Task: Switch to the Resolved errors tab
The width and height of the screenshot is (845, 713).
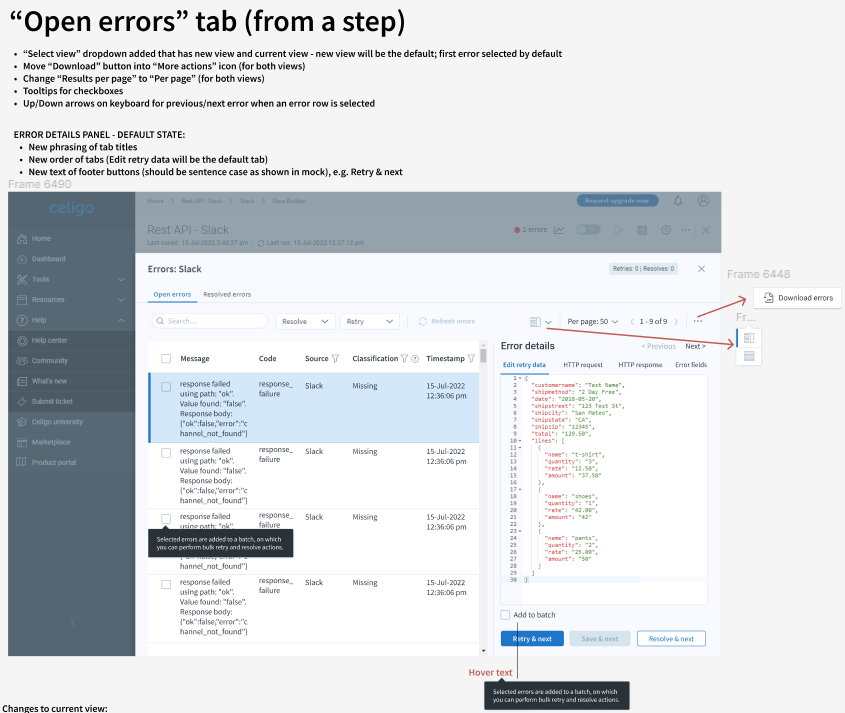Action: click(x=227, y=295)
